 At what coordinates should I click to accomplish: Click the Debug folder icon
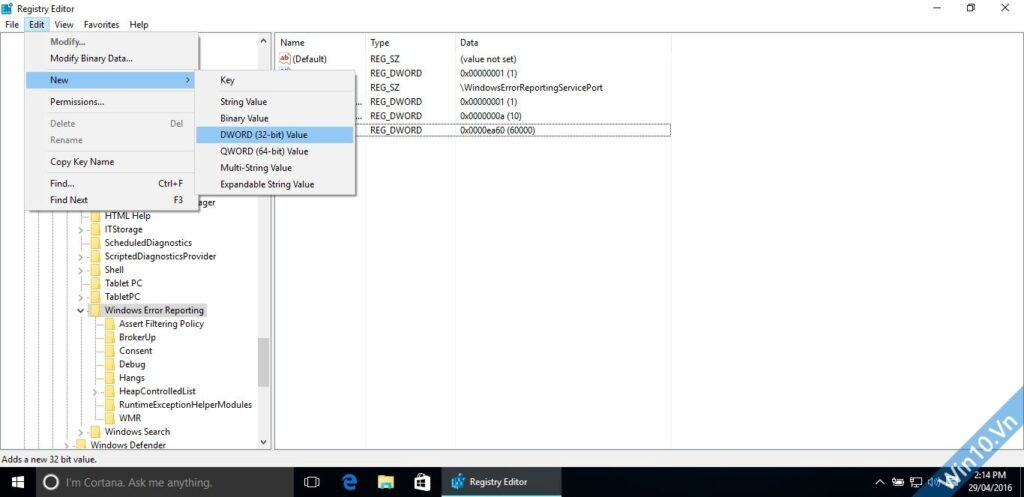[x=110, y=364]
